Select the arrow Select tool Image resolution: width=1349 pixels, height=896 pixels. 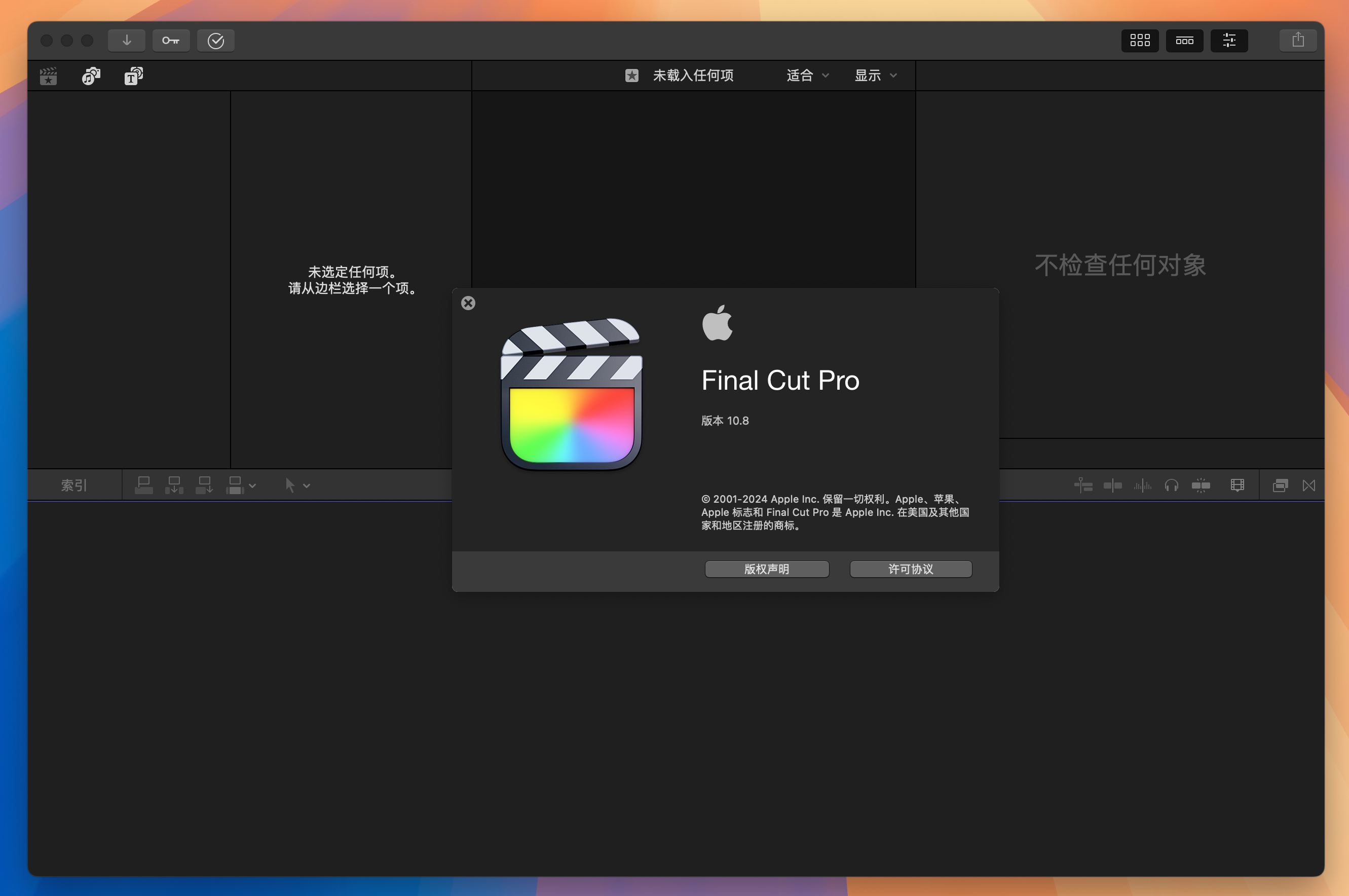coord(290,485)
